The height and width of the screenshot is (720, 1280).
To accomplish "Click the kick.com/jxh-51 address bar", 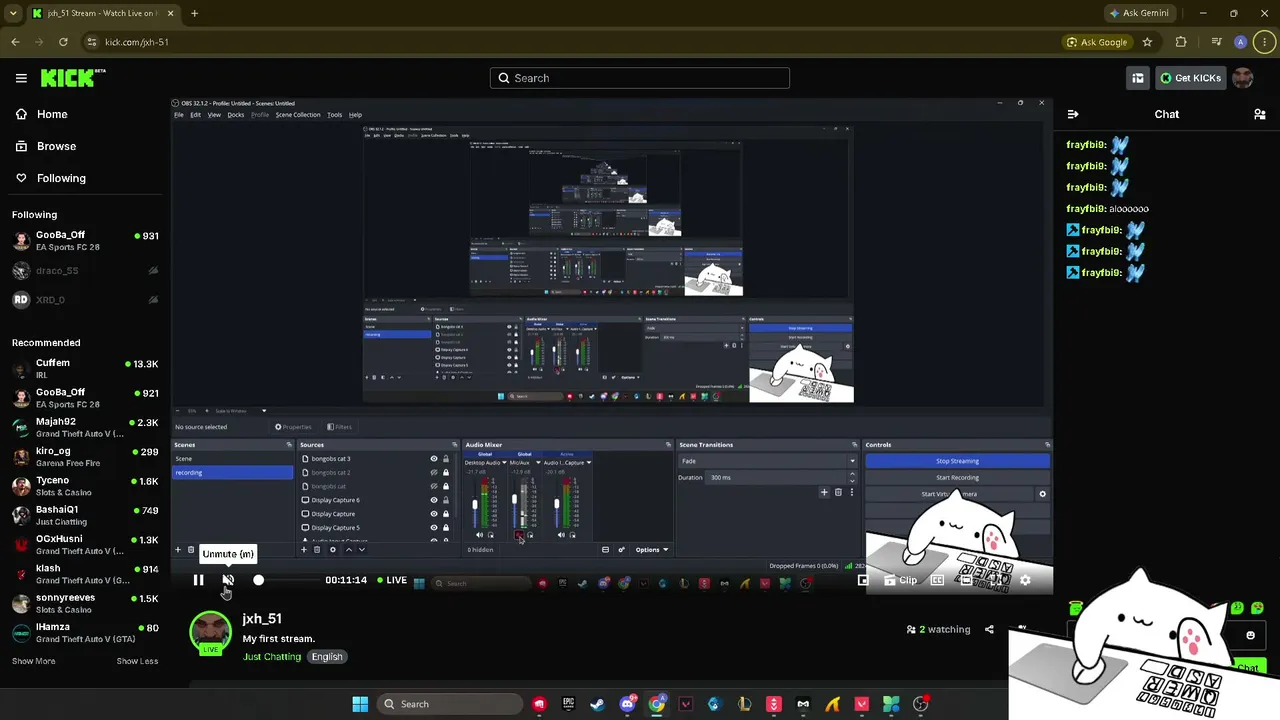I will (x=570, y=42).
